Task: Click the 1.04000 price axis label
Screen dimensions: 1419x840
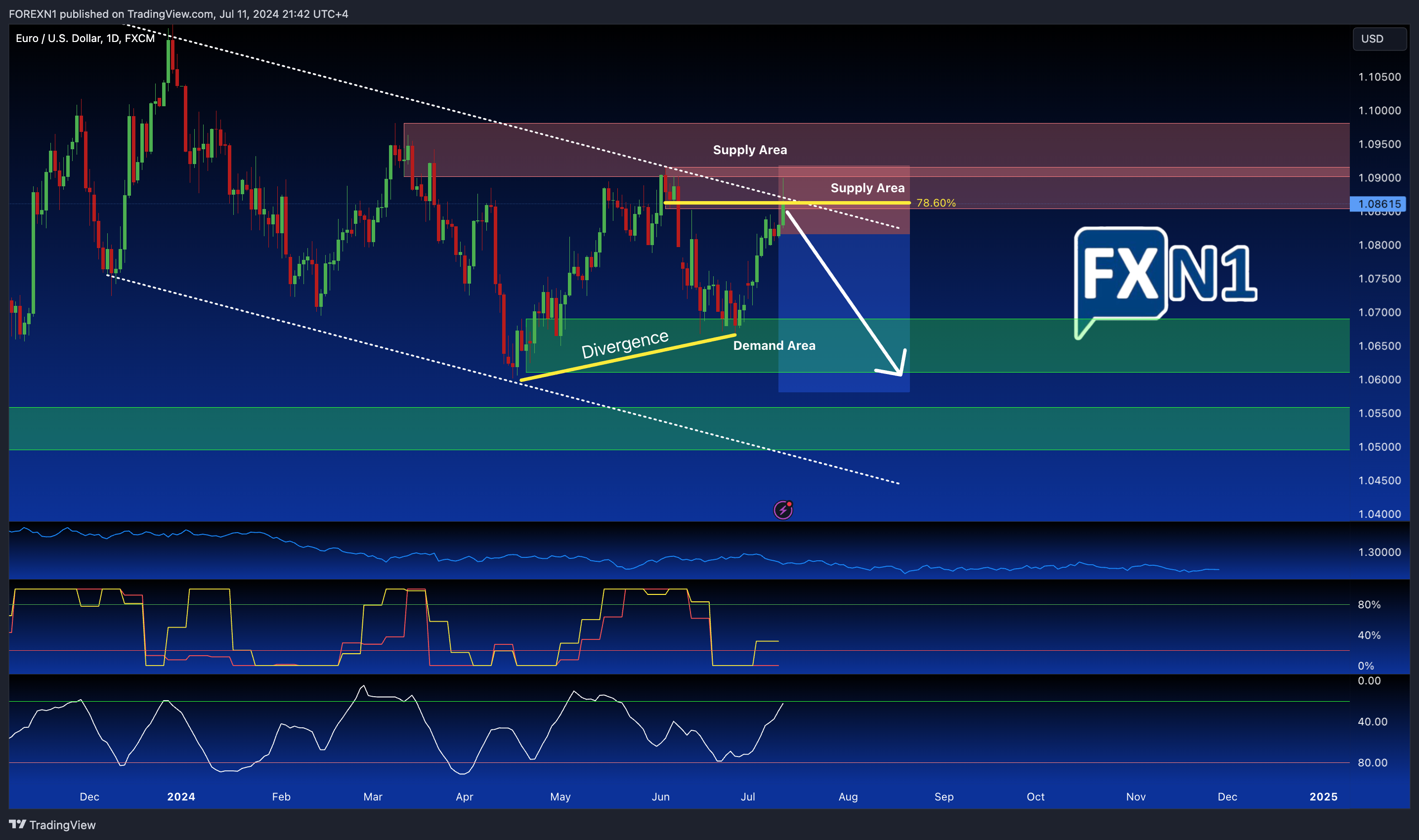Action: click(x=1379, y=514)
